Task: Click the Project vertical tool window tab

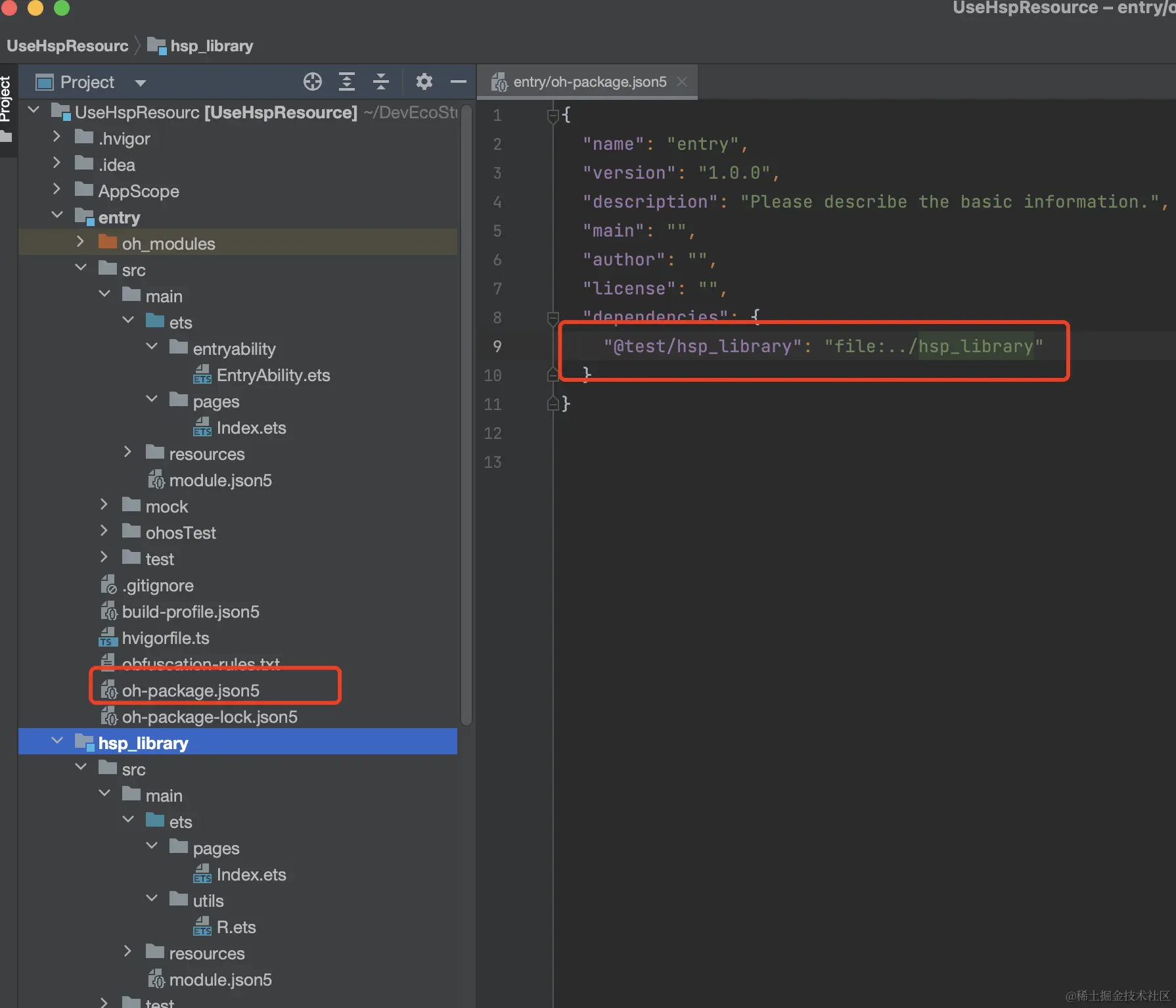Action: point(7,100)
